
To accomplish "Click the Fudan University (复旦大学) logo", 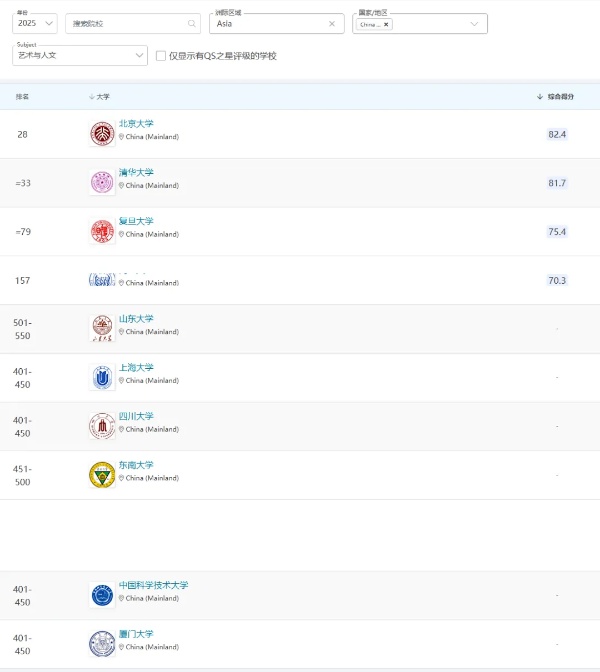I will (x=102, y=231).
